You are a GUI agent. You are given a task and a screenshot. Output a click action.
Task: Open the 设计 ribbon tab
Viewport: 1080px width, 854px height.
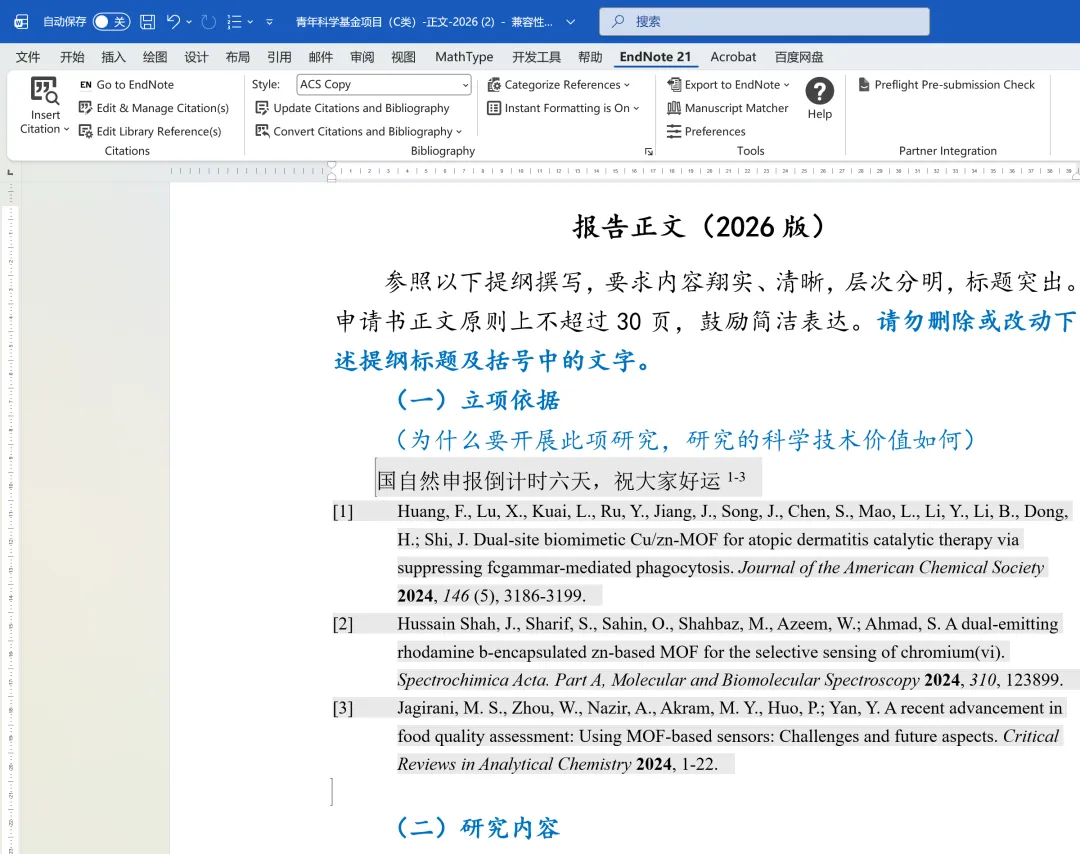[196, 57]
